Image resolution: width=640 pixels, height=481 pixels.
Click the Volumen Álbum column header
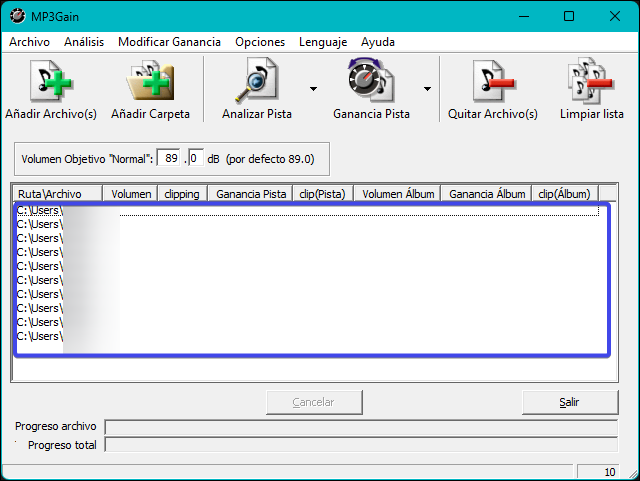click(x=397, y=194)
